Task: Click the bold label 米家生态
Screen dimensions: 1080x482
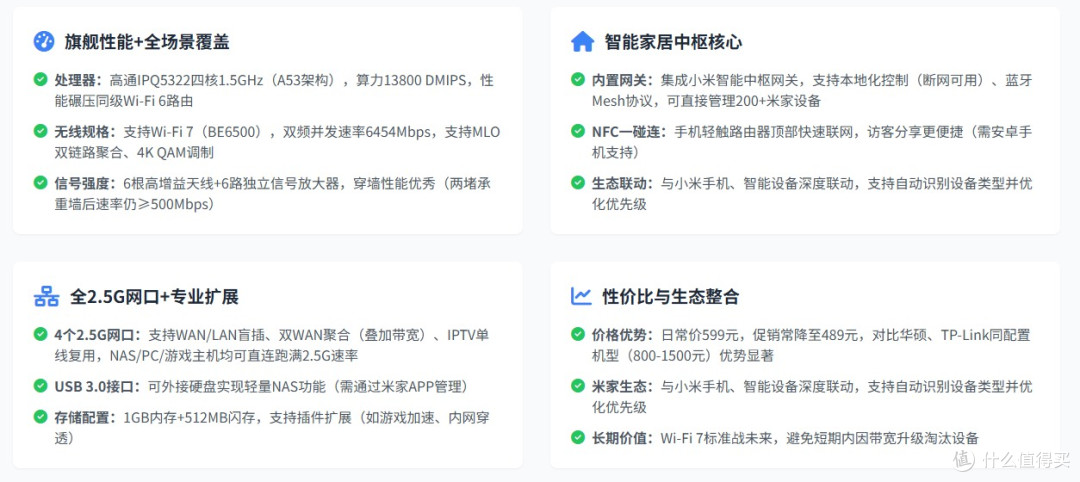Action: click(622, 387)
